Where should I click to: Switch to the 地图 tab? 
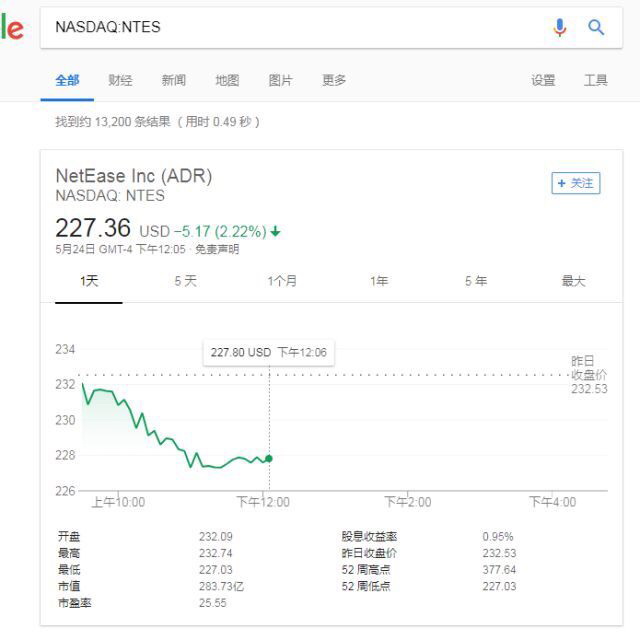tap(227, 80)
